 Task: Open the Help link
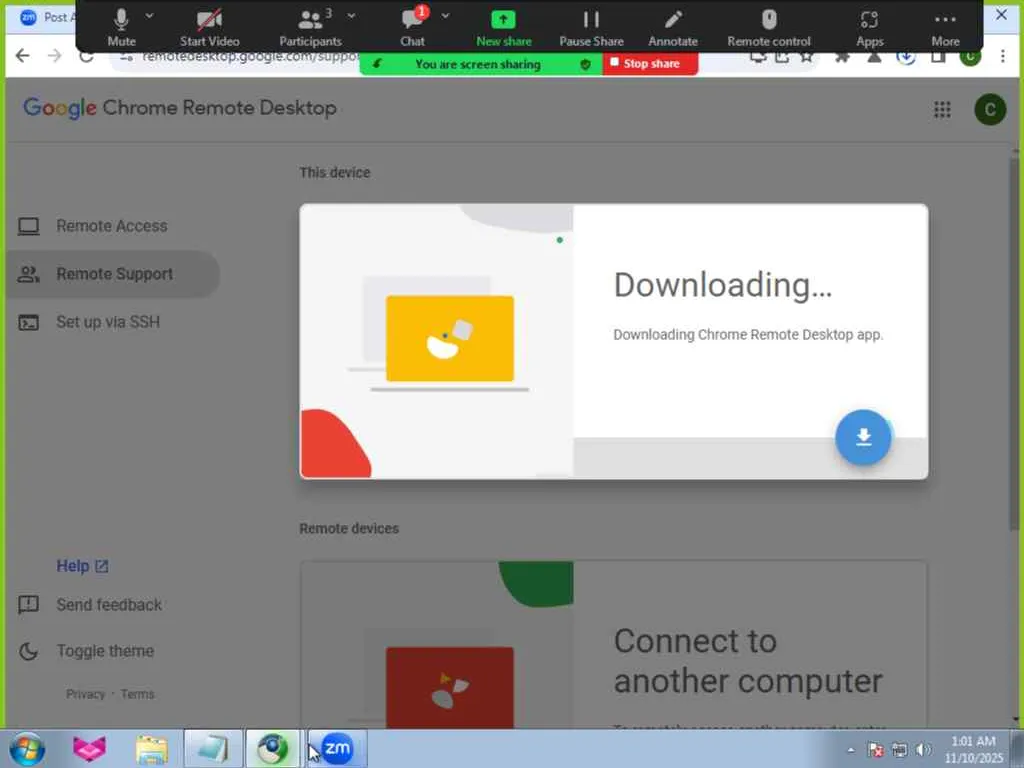[x=82, y=566]
